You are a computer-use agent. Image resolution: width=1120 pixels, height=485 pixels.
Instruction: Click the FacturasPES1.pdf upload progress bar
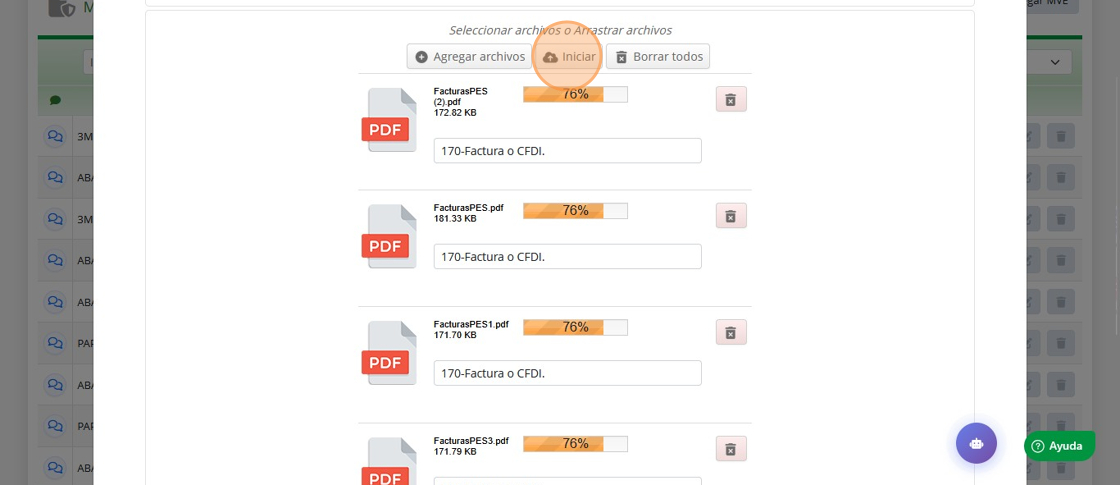point(575,327)
